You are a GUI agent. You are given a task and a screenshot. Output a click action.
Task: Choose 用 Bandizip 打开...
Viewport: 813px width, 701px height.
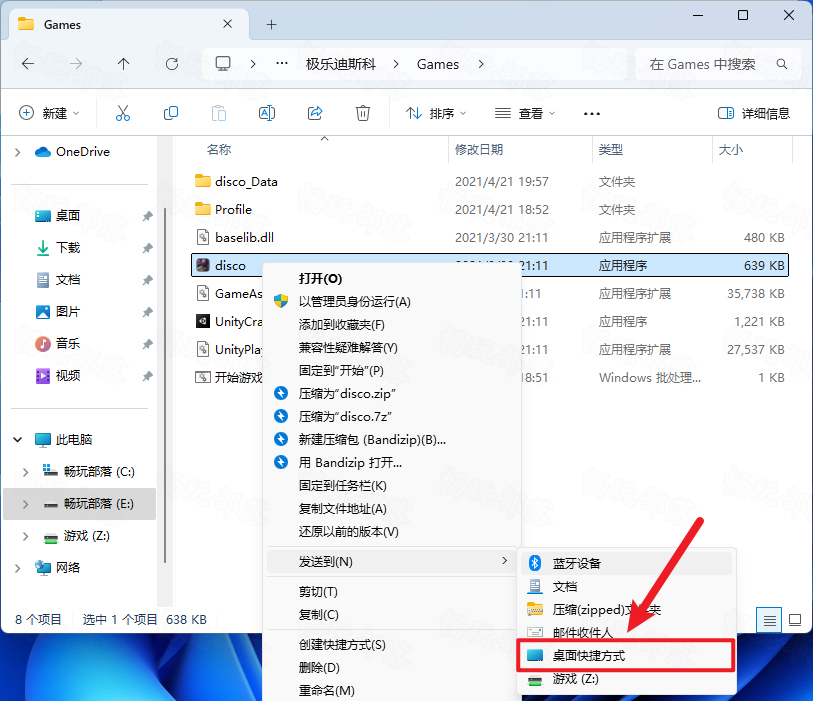(x=393, y=462)
